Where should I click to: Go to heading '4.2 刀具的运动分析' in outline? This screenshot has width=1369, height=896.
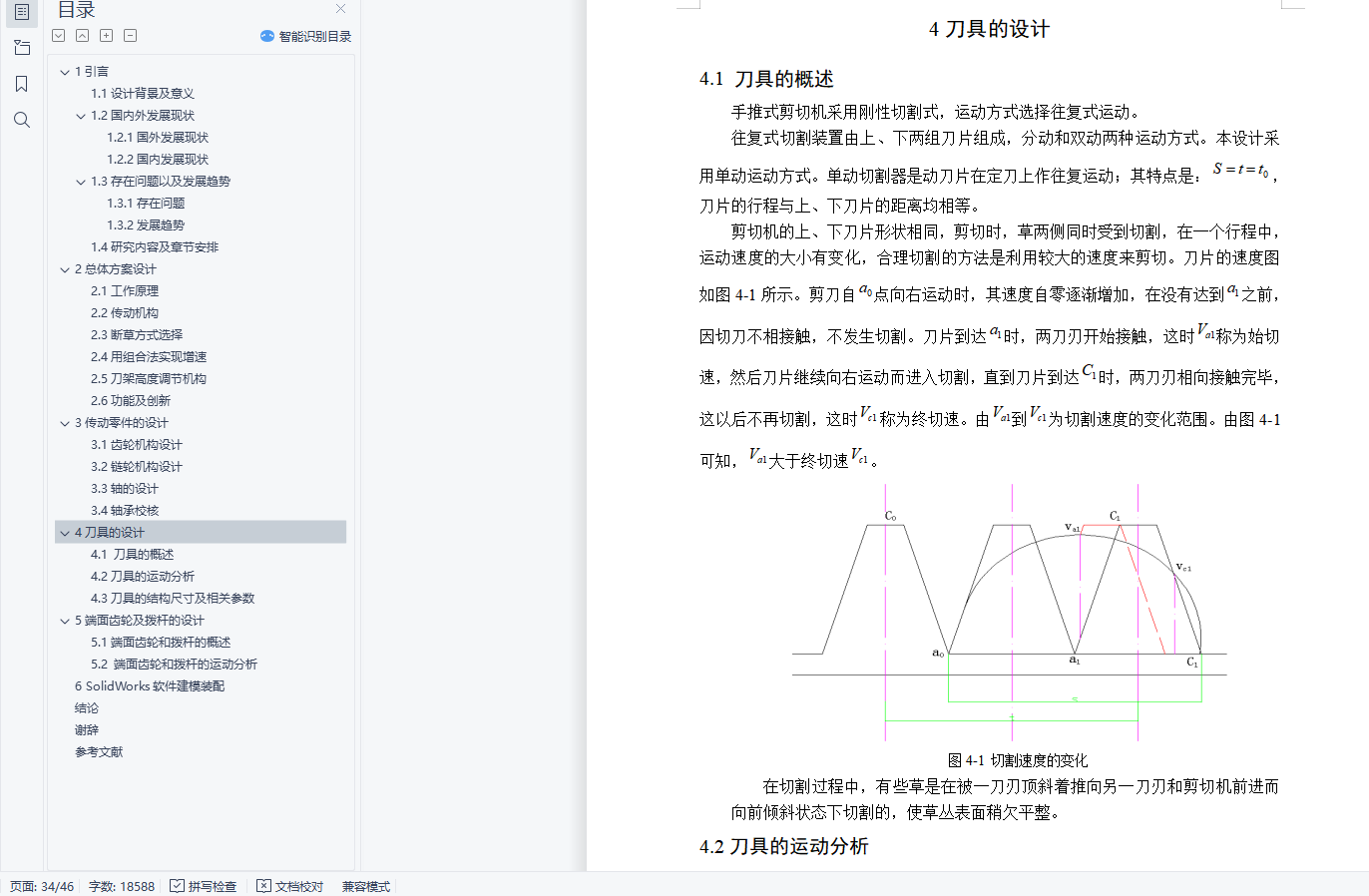[143, 577]
